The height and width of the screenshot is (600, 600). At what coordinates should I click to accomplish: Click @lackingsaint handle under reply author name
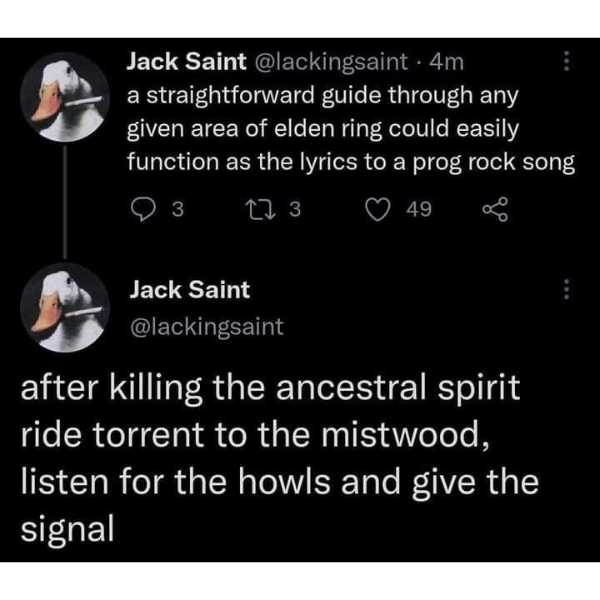207,327
